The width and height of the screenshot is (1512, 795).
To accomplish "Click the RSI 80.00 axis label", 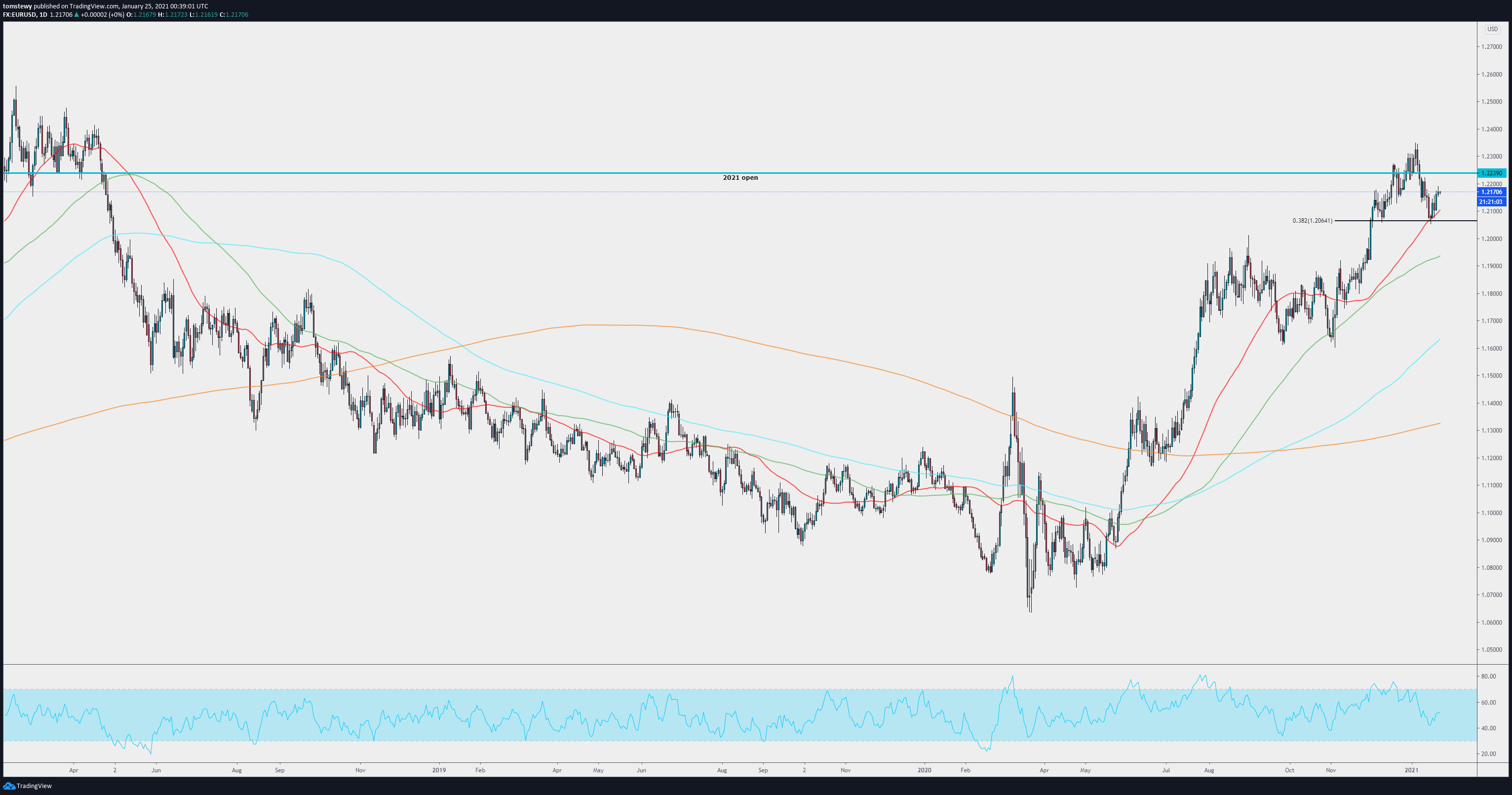I will click(1488, 676).
